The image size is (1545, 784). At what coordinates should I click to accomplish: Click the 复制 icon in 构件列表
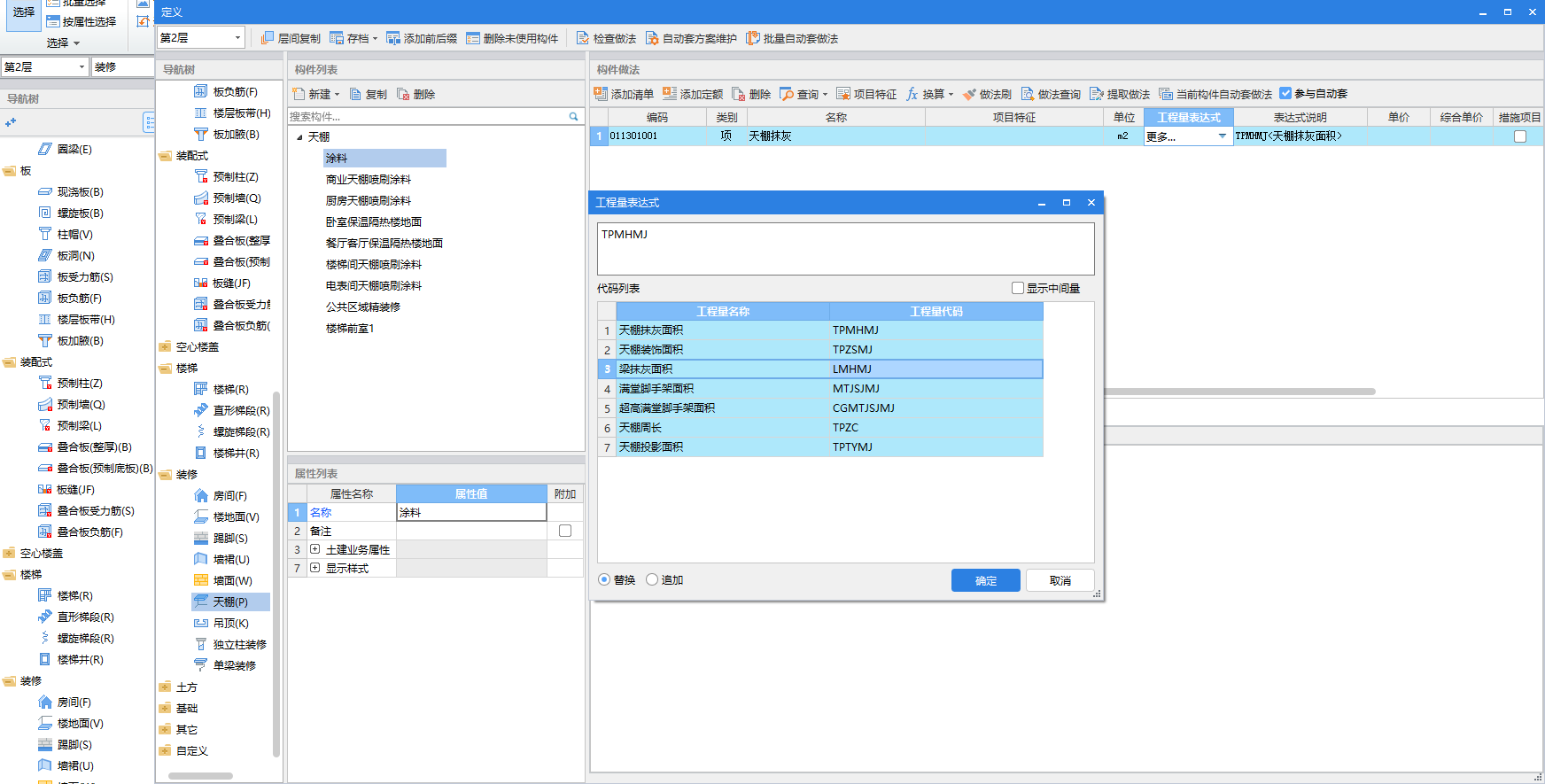[x=356, y=94]
